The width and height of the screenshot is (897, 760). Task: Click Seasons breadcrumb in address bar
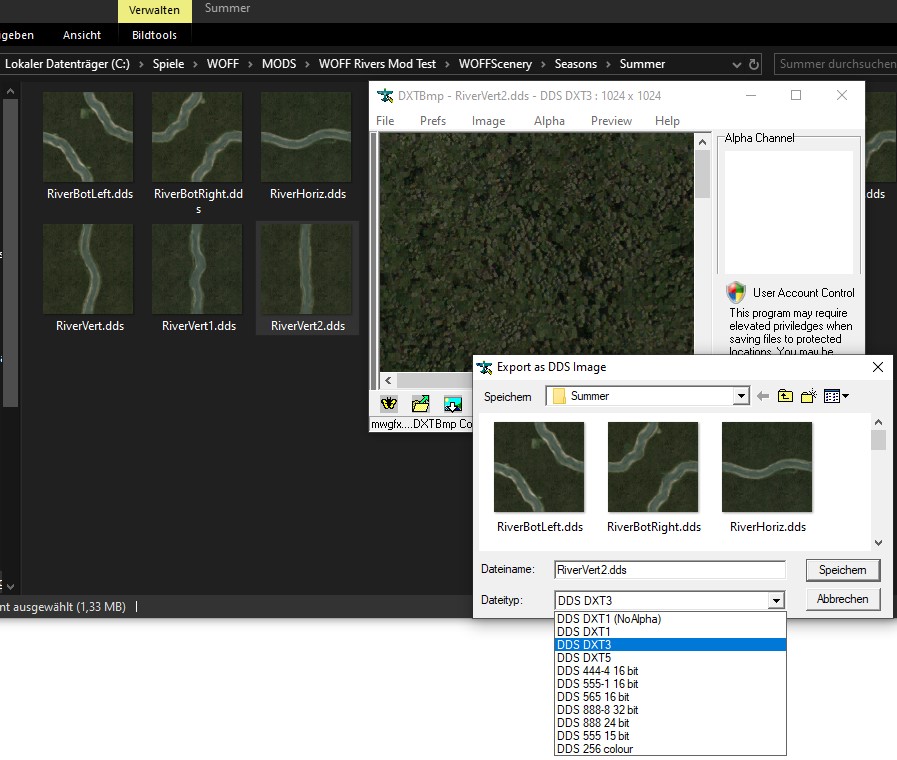575,64
